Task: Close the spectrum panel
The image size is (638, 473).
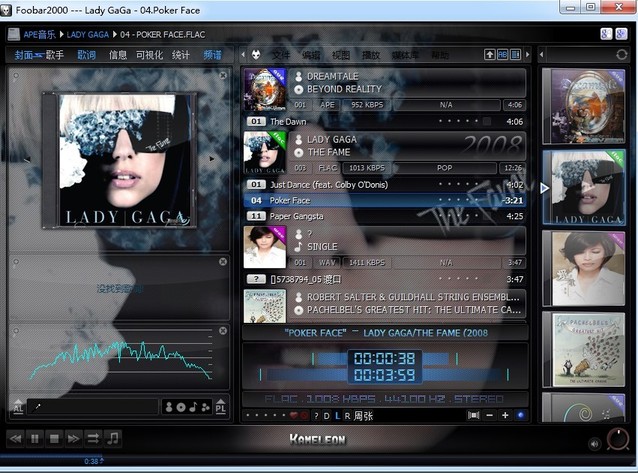Action: pyautogui.click(x=223, y=331)
